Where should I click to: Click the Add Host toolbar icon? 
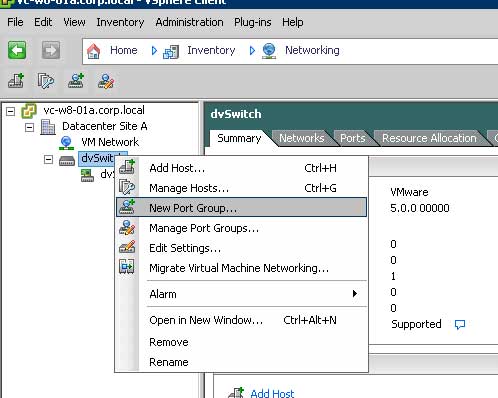(16, 81)
